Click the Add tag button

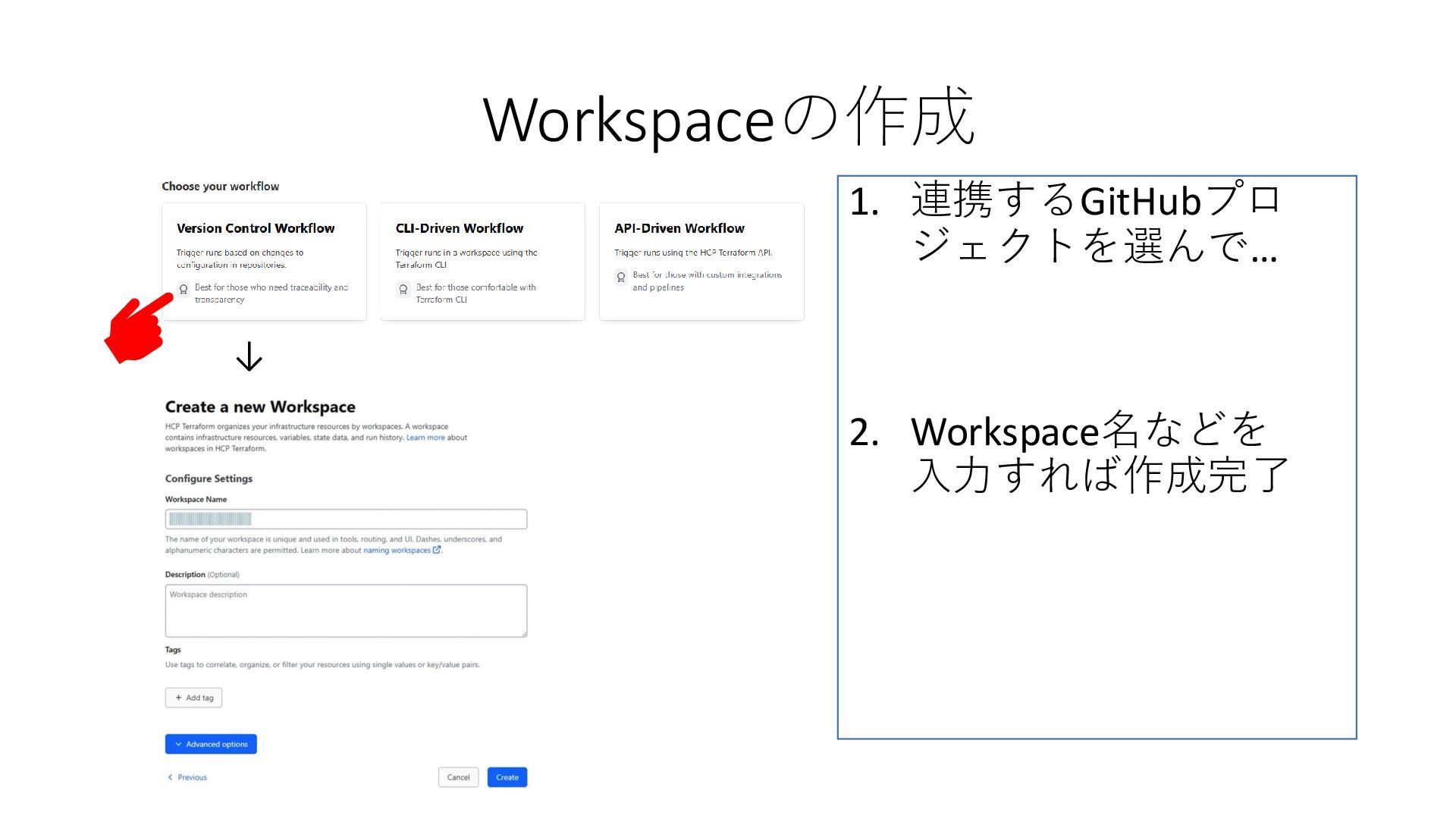(x=194, y=698)
